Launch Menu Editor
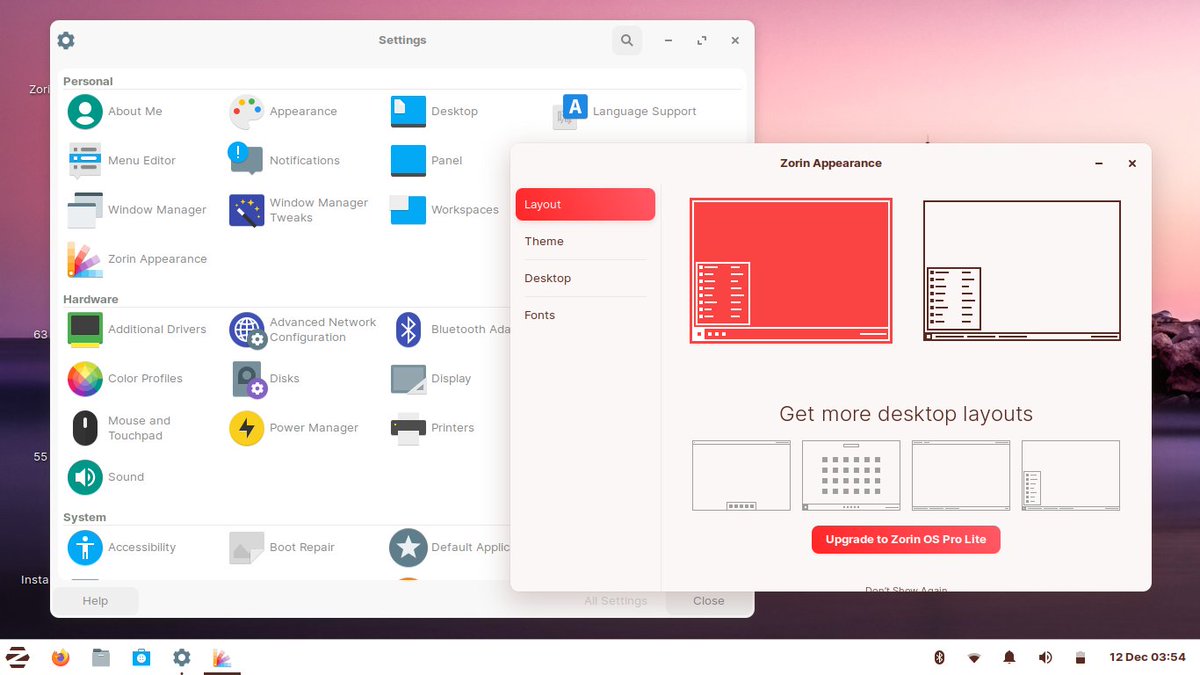Image resolution: width=1200 pixels, height=675 pixels. point(122,160)
